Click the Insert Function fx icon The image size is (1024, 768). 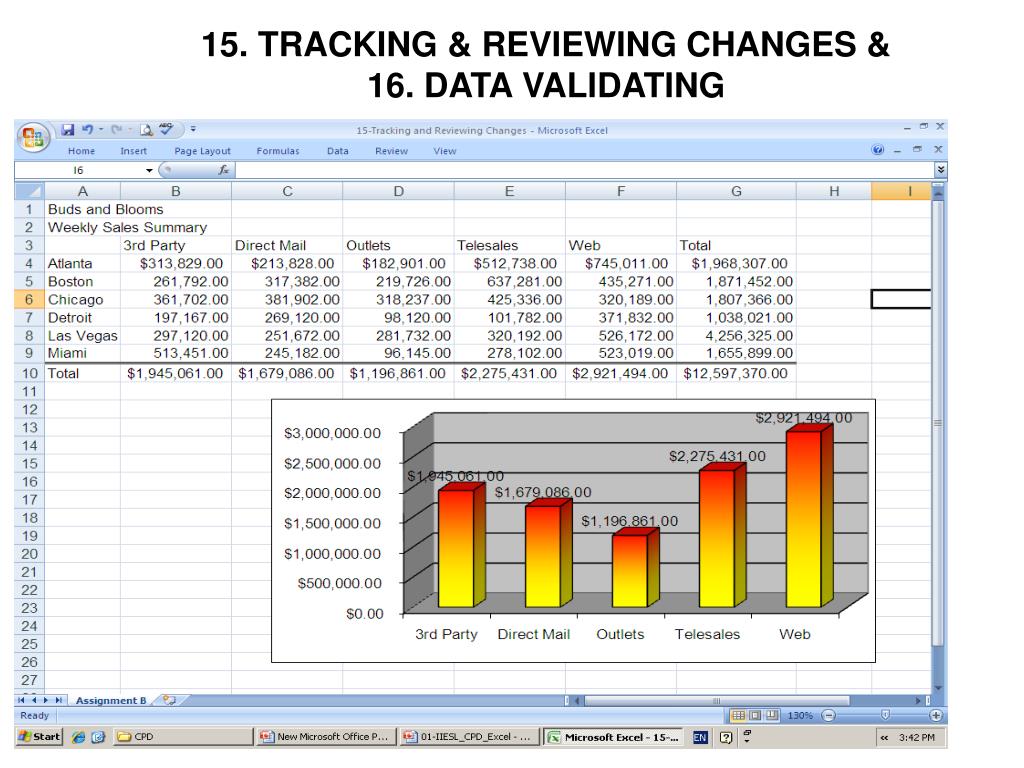coord(223,170)
